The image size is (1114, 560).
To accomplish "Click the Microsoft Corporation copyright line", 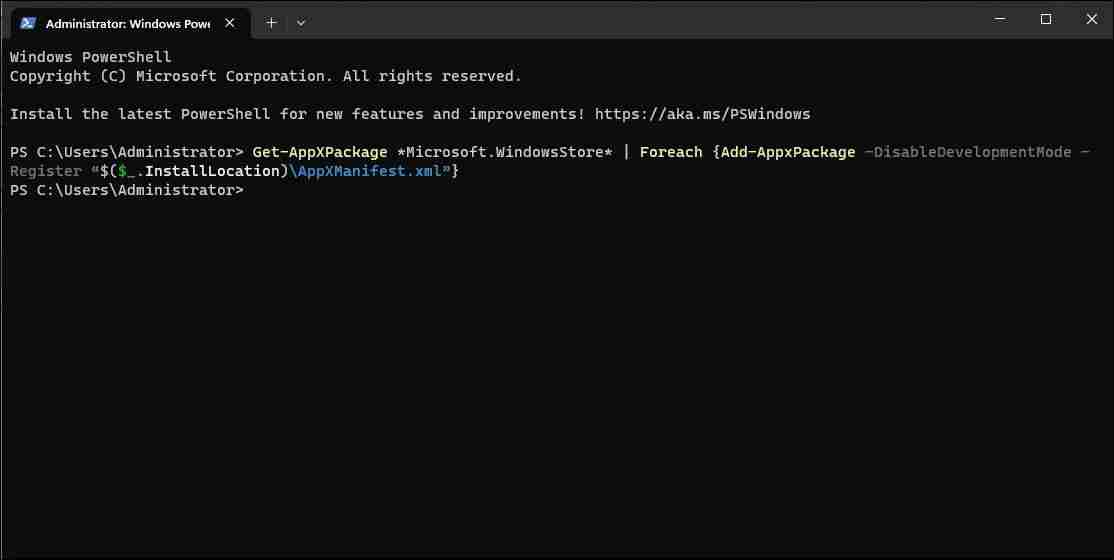I will [265, 76].
